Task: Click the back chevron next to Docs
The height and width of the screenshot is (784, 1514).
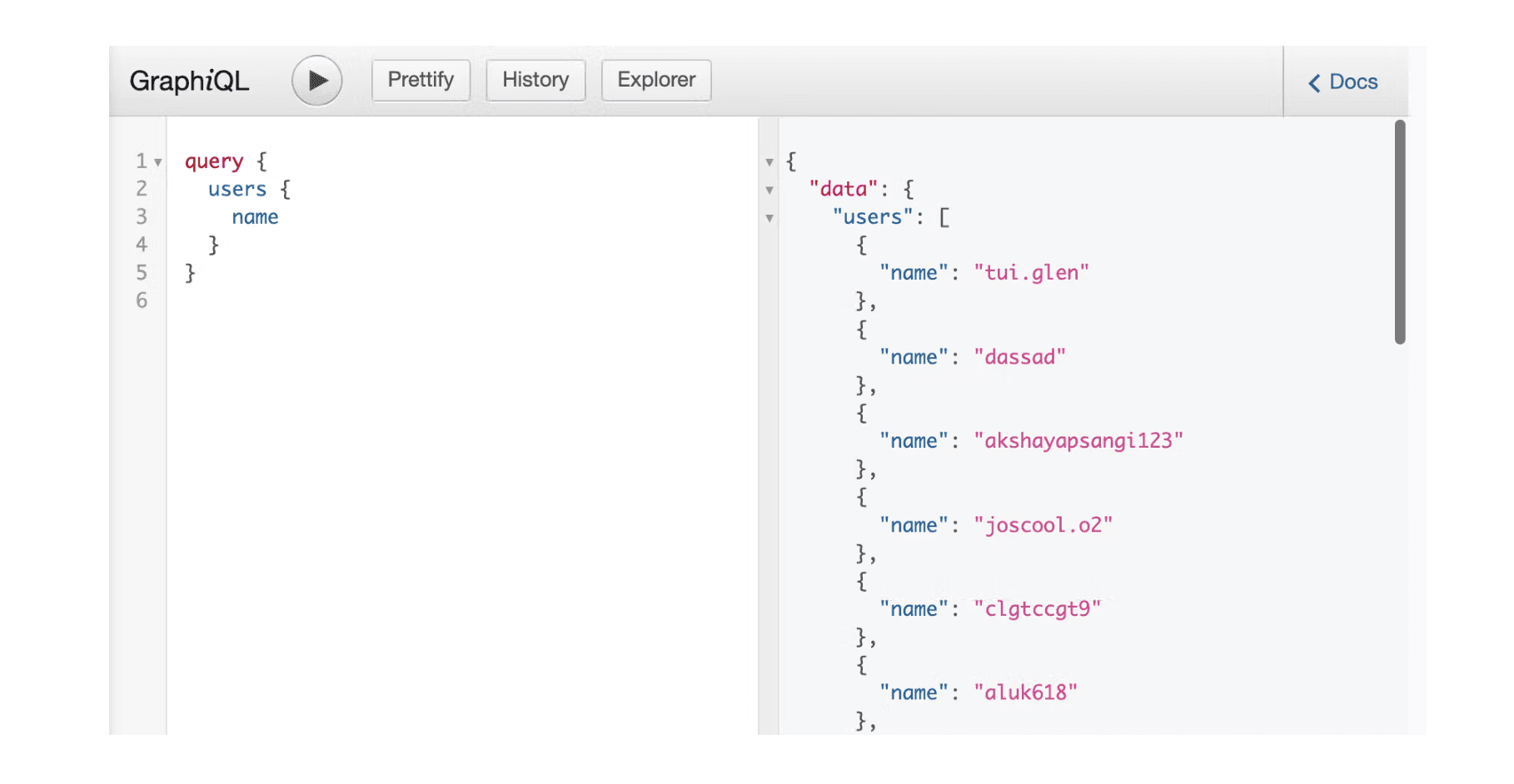Action: 1314,82
